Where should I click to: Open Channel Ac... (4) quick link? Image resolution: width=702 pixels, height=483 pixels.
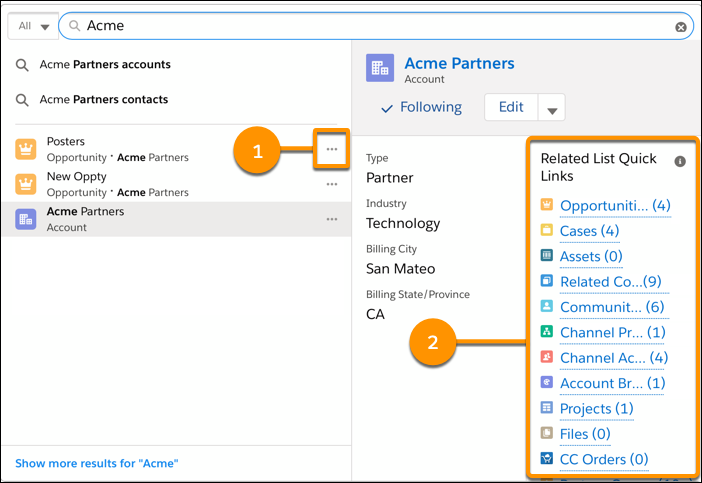(x=614, y=358)
